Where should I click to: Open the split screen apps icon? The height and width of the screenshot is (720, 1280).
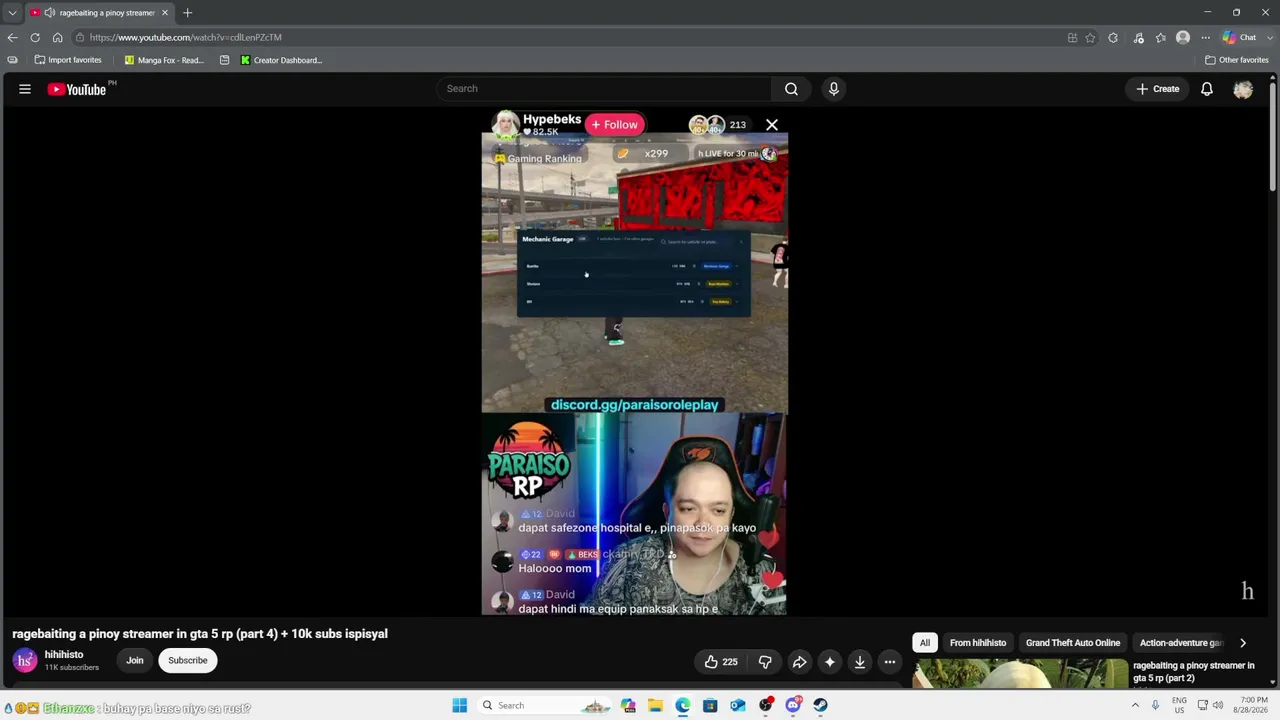pos(1072,38)
